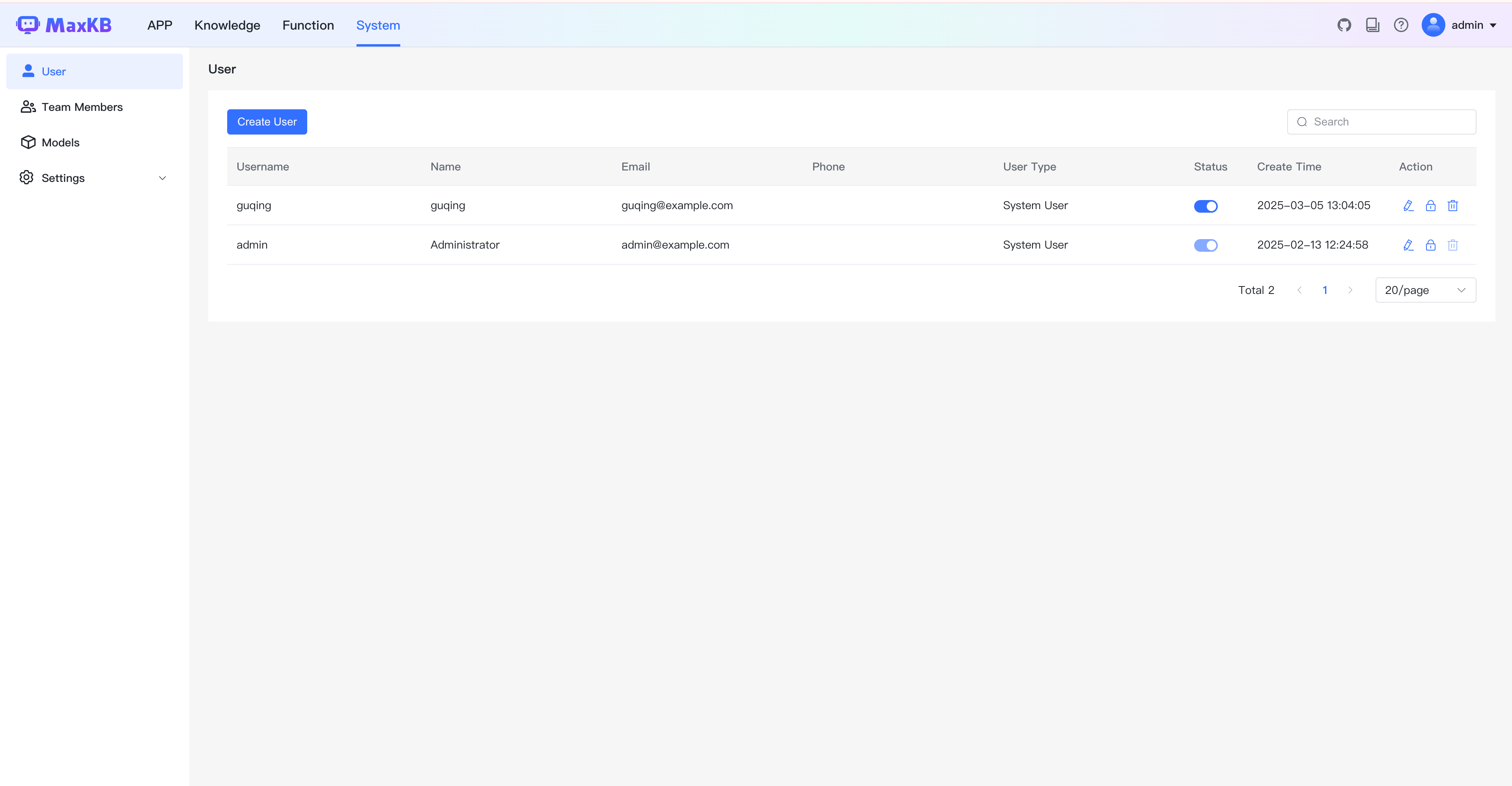Switch to the Knowledge tab
Screen dimensions: 1512x786
coord(227,25)
